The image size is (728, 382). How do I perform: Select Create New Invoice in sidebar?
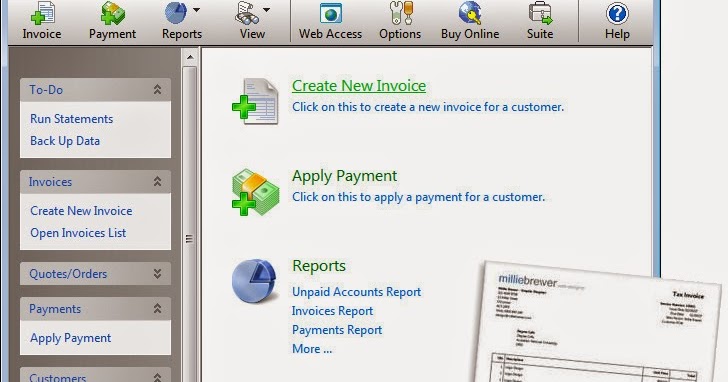tap(81, 211)
